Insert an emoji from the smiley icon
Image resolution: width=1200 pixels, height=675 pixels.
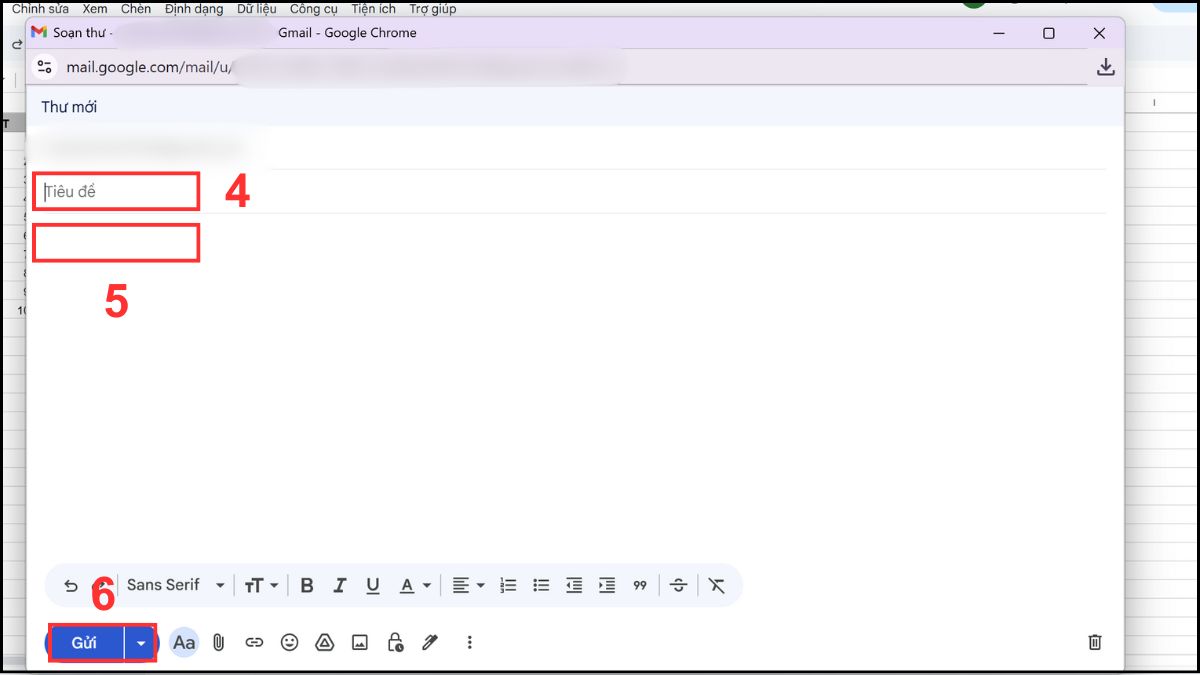[289, 643]
